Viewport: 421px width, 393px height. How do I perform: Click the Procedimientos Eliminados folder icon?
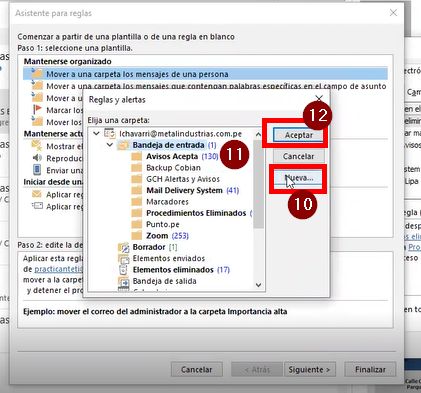click(137, 213)
